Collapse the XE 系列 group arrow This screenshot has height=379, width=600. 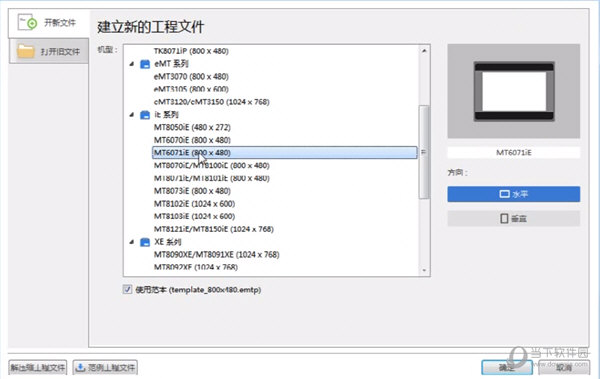pos(132,242)
